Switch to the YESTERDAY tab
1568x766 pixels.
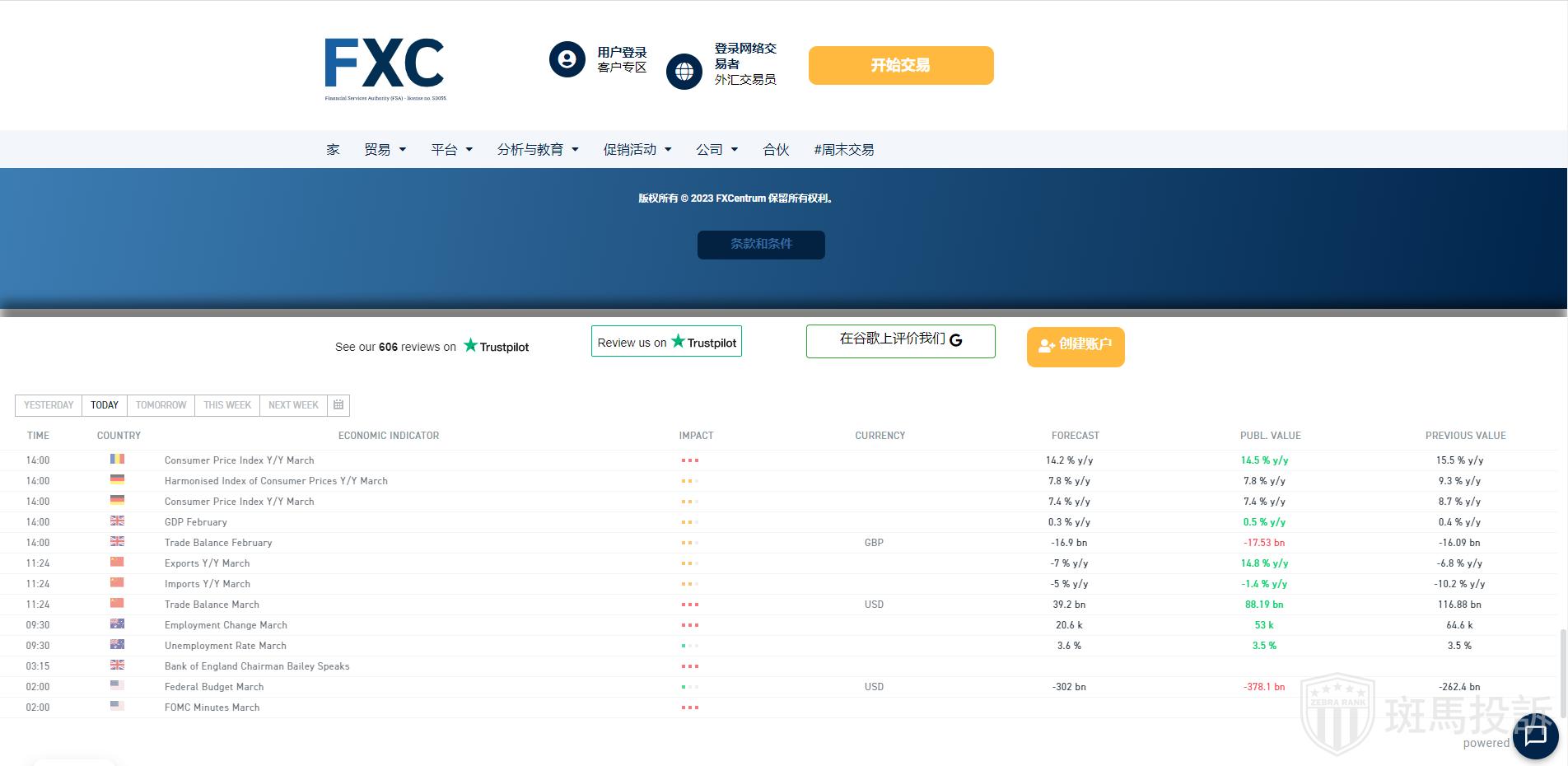point(49,405)
